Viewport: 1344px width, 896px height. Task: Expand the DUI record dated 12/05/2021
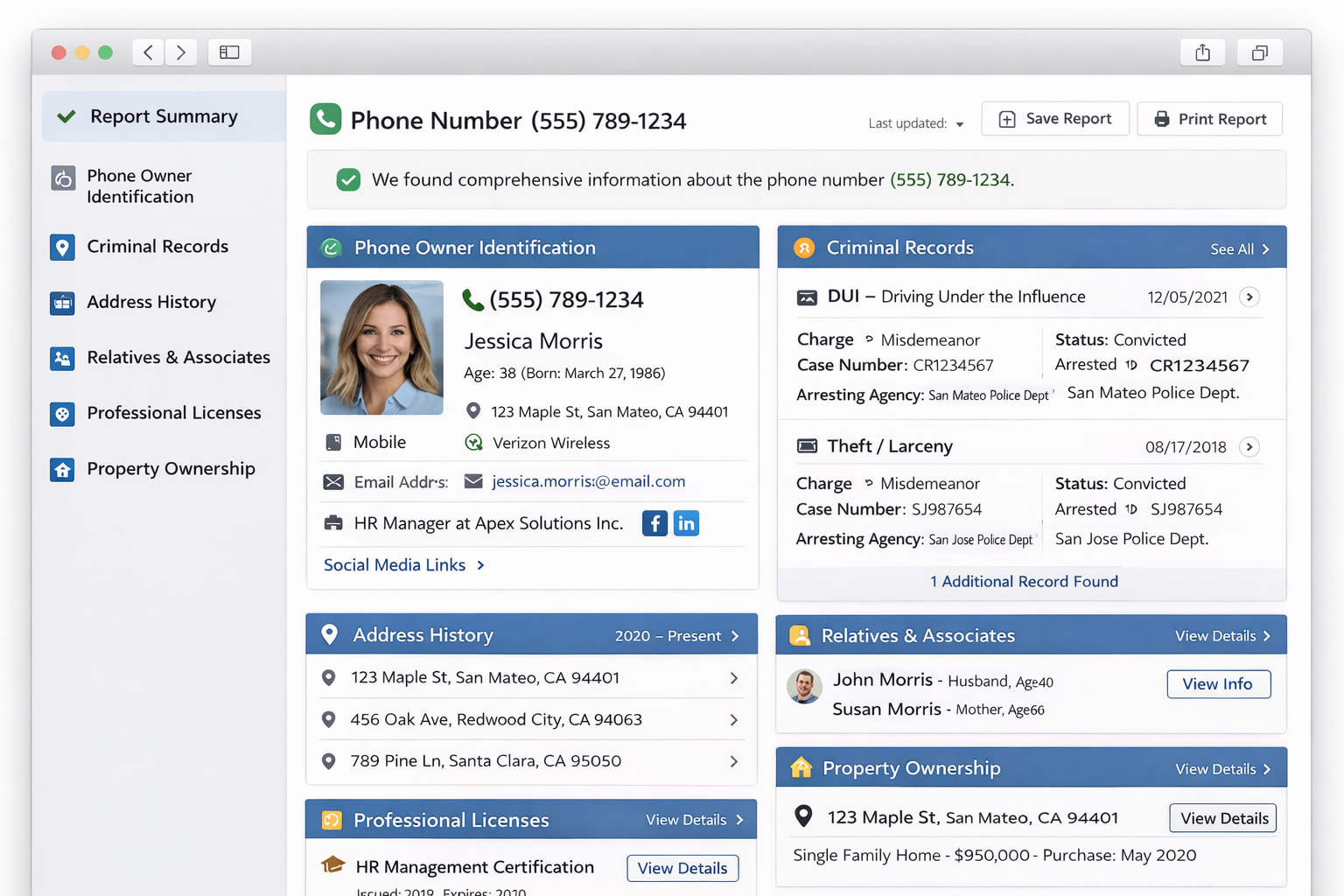1249,297
